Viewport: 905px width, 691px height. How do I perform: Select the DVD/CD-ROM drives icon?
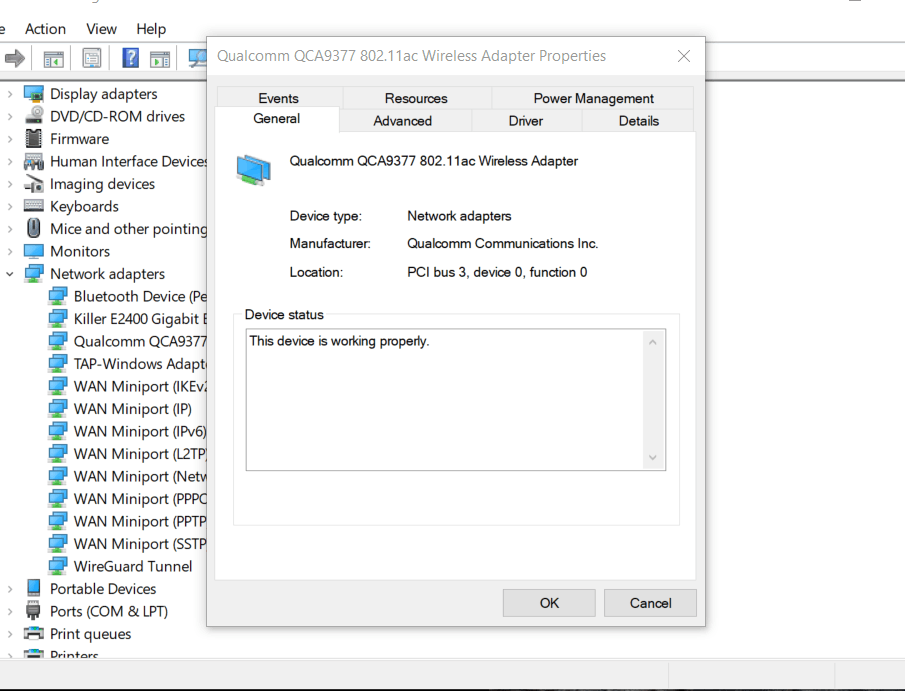tap(34, 115)
